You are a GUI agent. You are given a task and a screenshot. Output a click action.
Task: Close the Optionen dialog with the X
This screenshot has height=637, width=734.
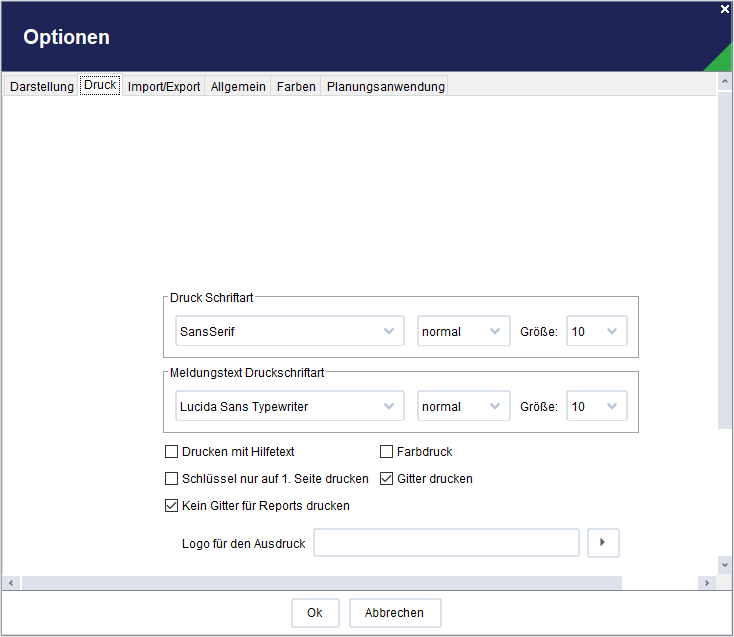coord(725,9)
